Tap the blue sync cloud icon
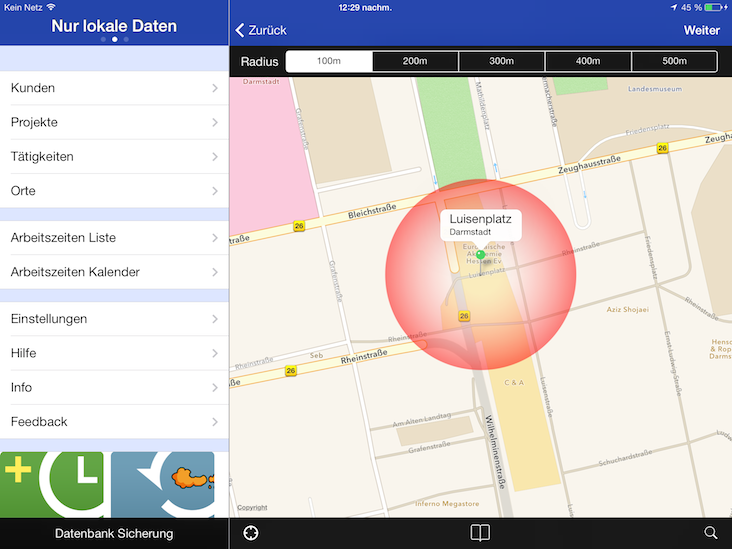732x549 pixels. [162, 485]
